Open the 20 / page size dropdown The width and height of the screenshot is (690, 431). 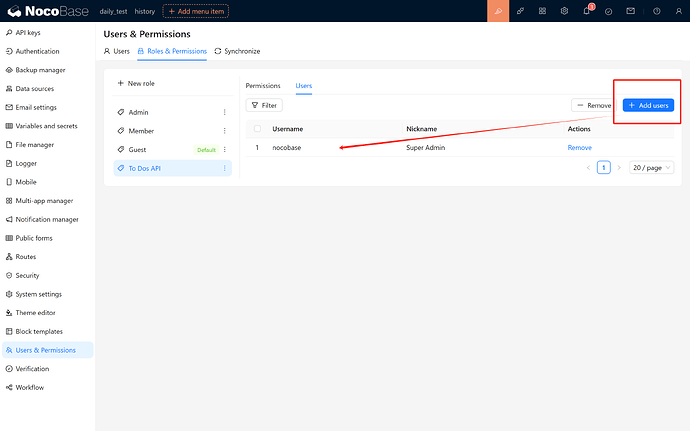(651, 168)
